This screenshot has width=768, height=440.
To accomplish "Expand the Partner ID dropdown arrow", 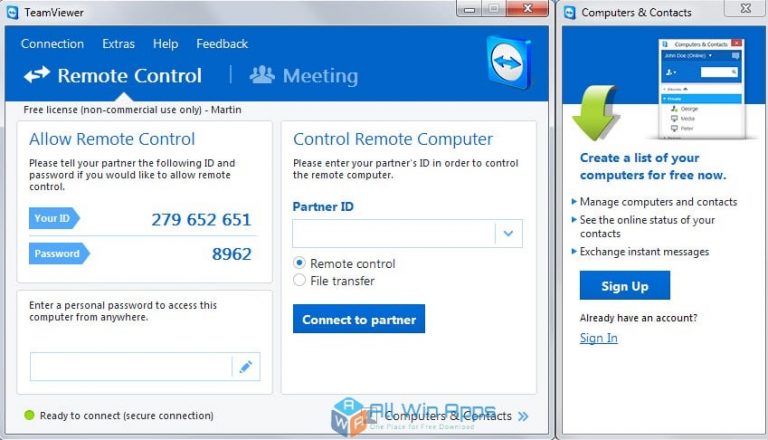I will coord(508,233).
